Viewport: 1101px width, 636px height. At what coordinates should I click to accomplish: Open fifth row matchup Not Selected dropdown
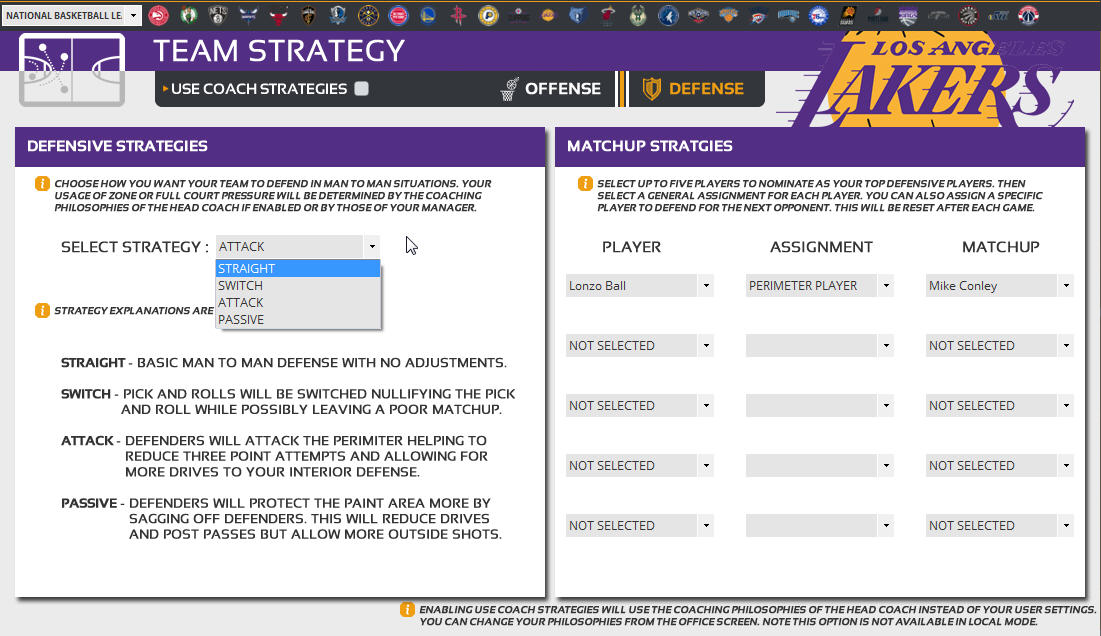(x=1000, y=526)
